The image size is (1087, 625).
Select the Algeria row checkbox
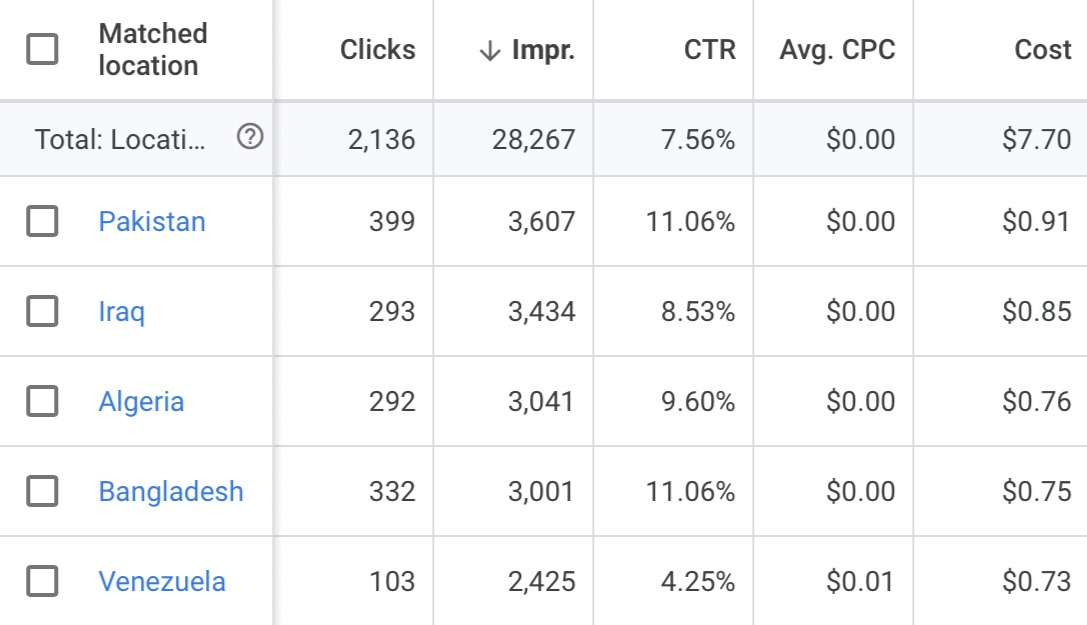[42, 401]
